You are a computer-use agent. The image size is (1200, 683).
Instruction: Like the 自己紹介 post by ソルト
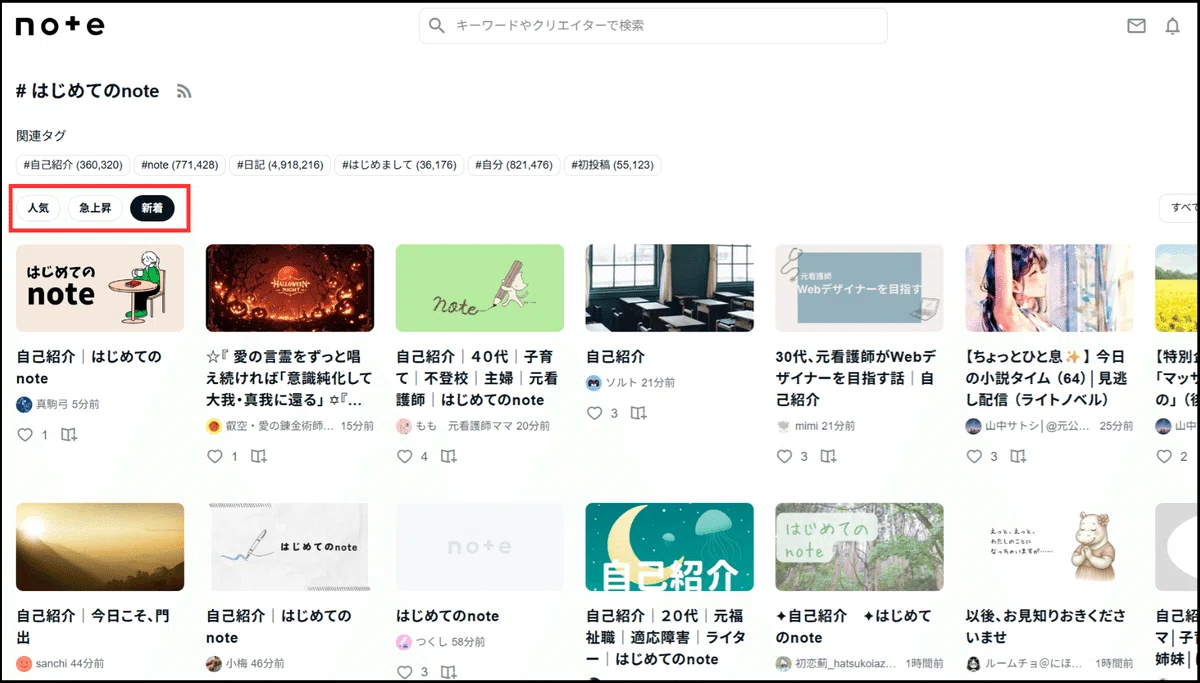595,413
